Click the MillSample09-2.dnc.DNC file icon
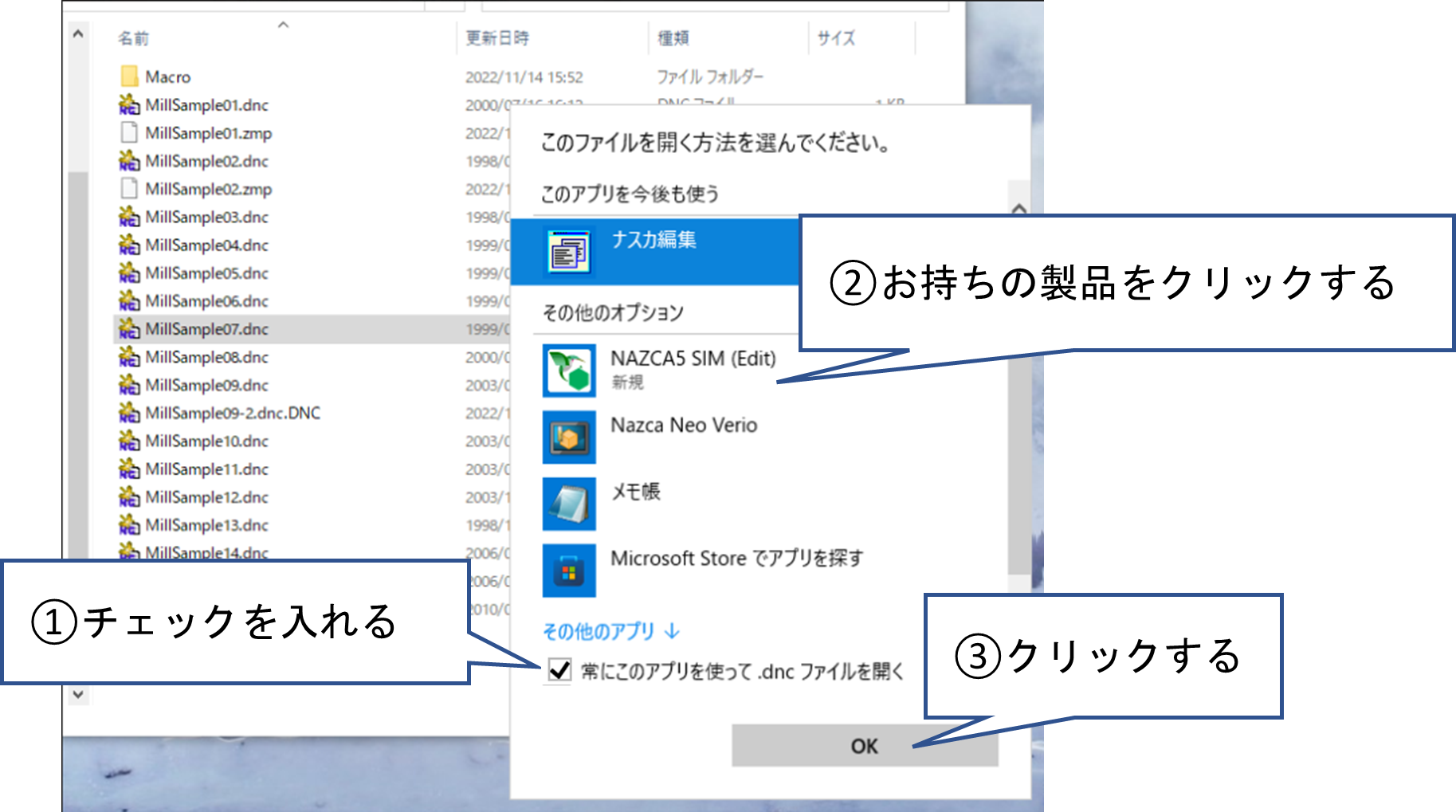The image size is (1456, 812). click(x=129, y=412)
